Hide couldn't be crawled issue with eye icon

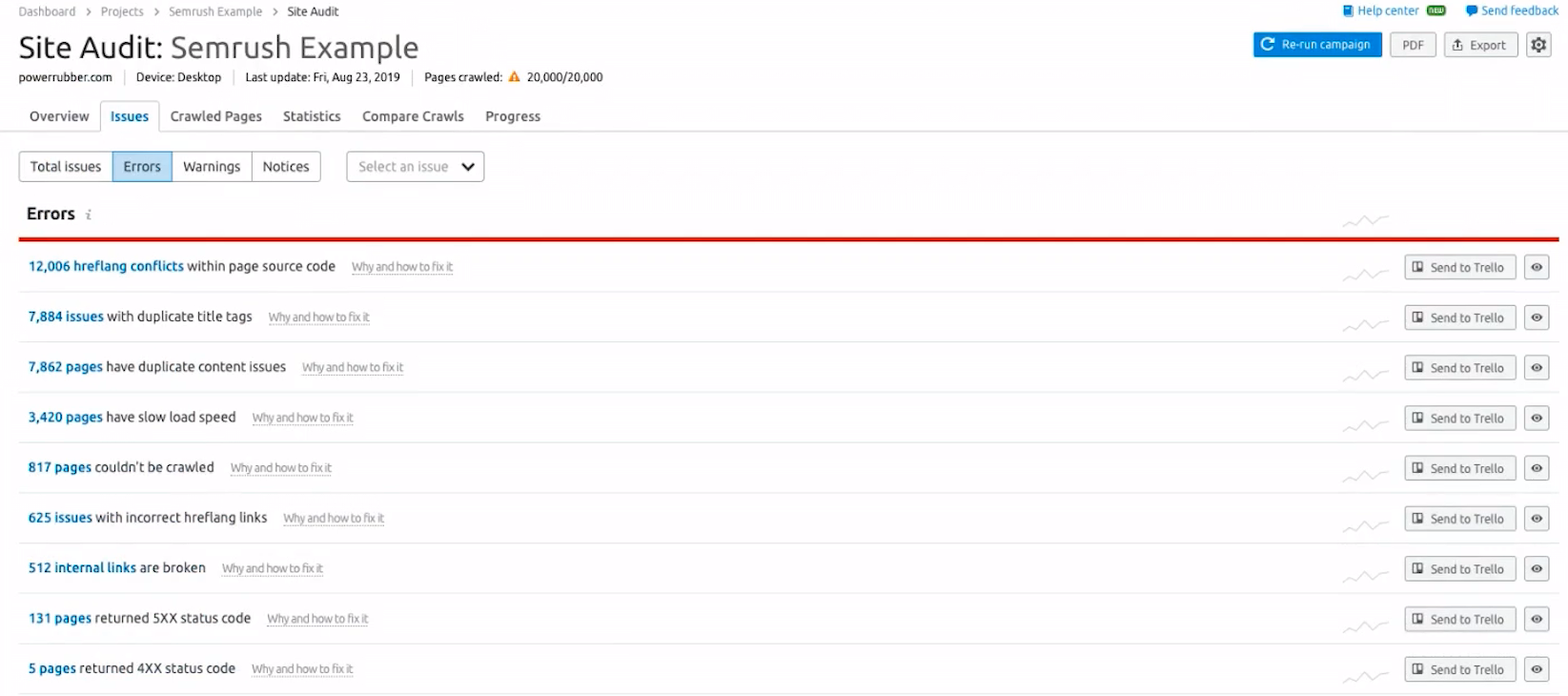1537,468
